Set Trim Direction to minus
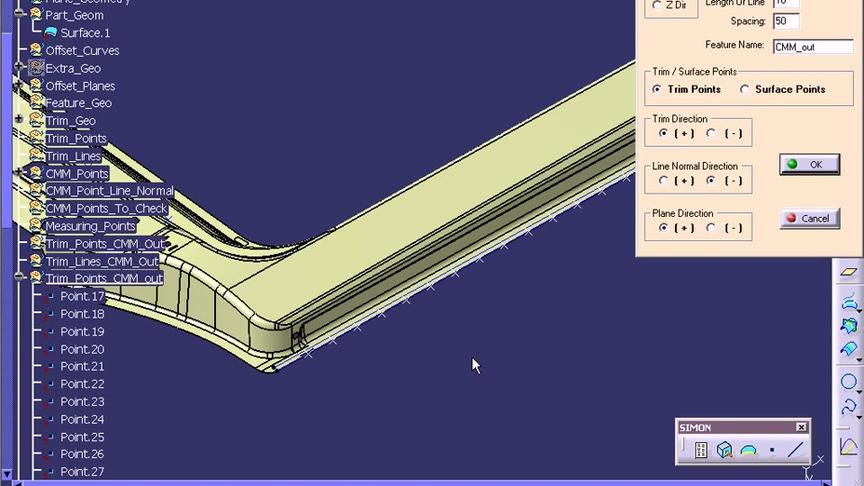The image size is (864, 486). 711,133
